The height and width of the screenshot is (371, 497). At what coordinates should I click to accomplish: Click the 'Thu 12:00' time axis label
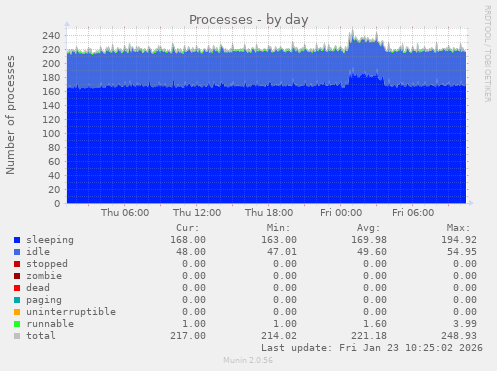point(197,213)
